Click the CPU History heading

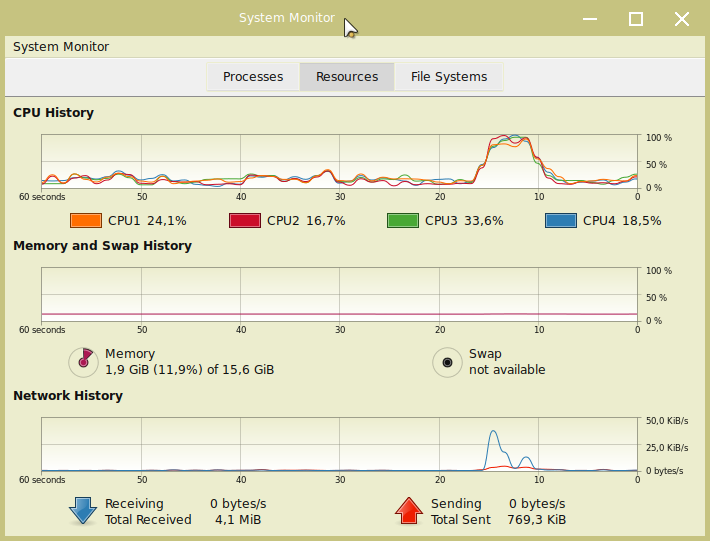[x=53, y=112]
